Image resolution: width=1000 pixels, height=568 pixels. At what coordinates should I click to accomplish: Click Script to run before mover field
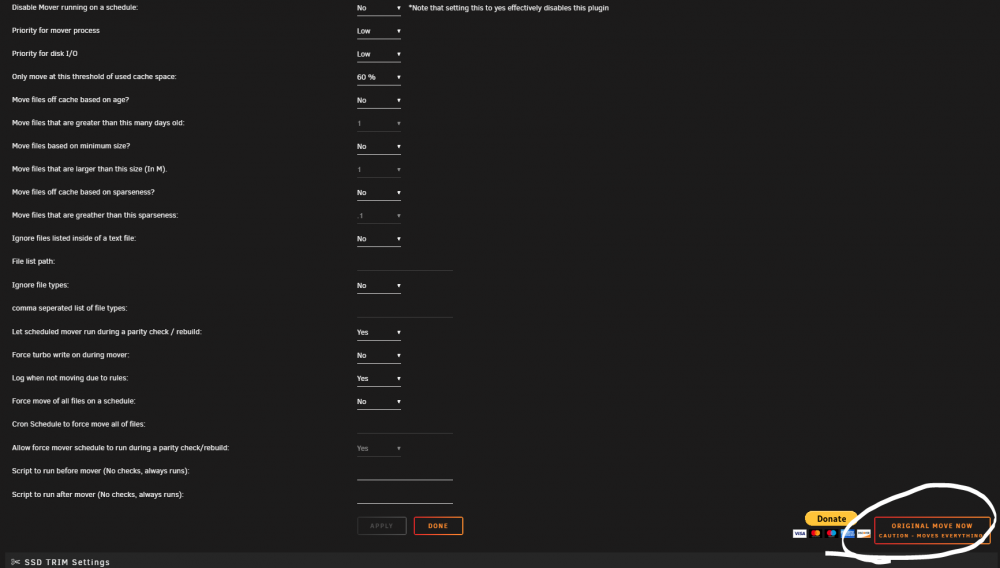(x=405, y=472)
